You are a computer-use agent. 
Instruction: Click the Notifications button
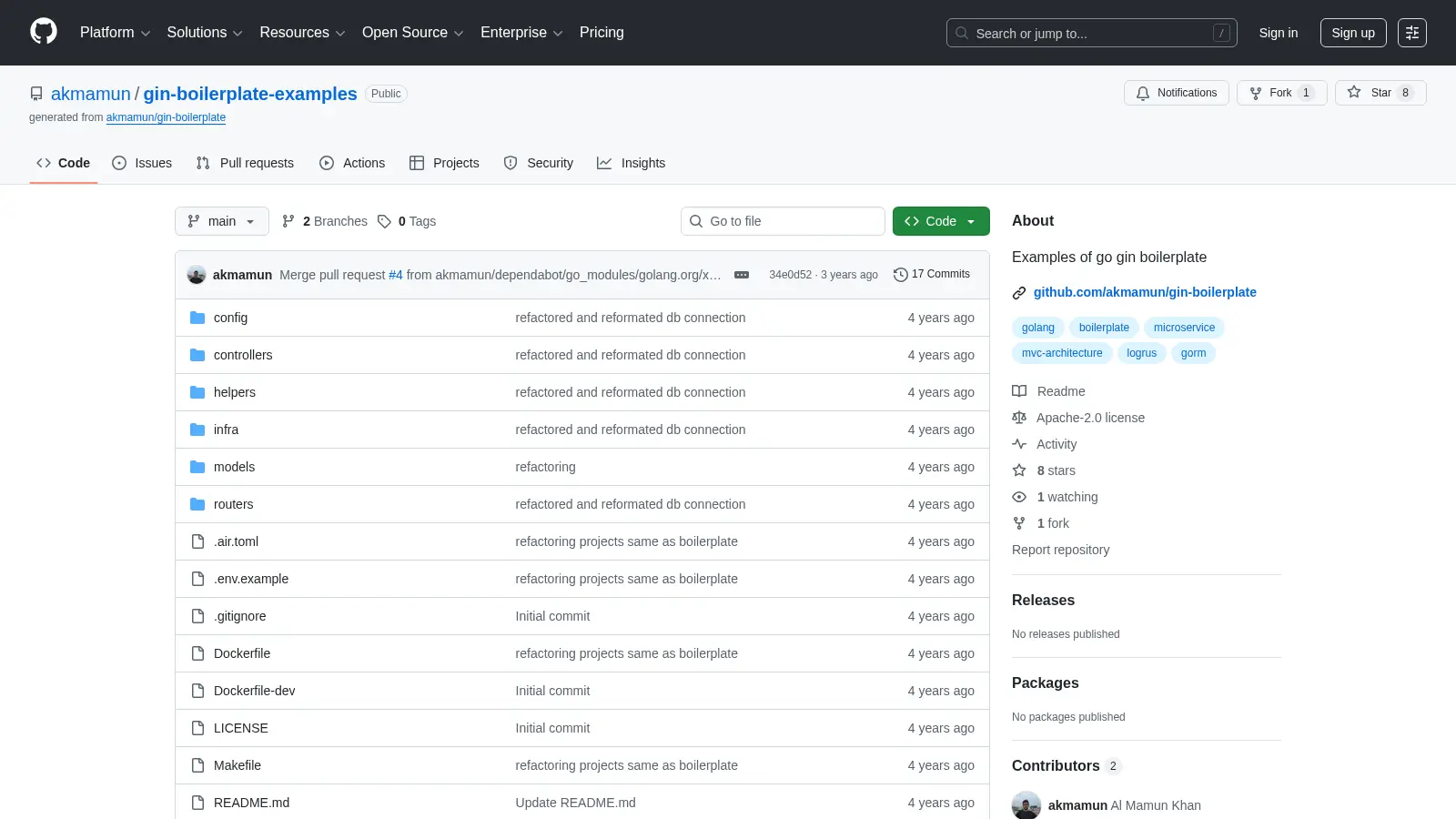pos(1177,93)
